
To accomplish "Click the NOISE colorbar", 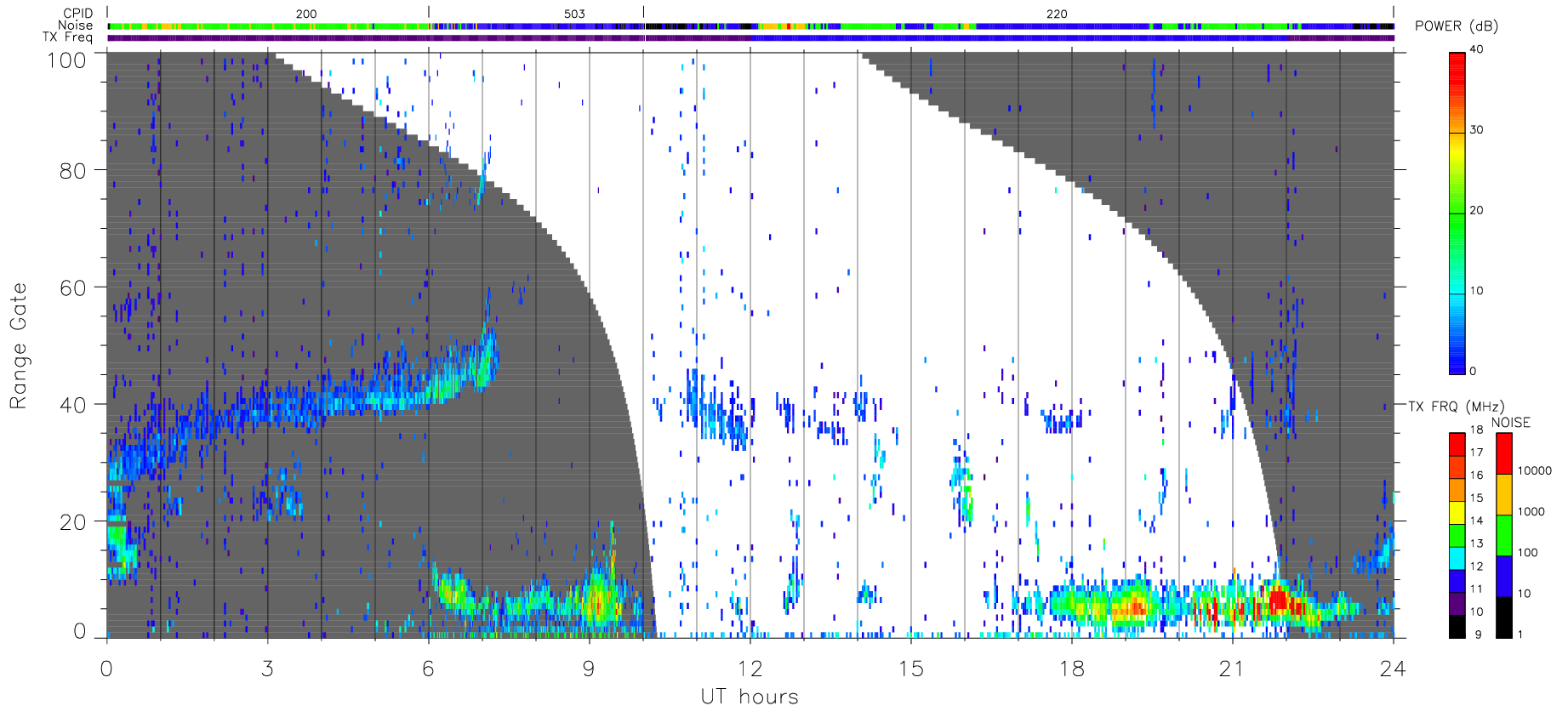I will 1504,535.
